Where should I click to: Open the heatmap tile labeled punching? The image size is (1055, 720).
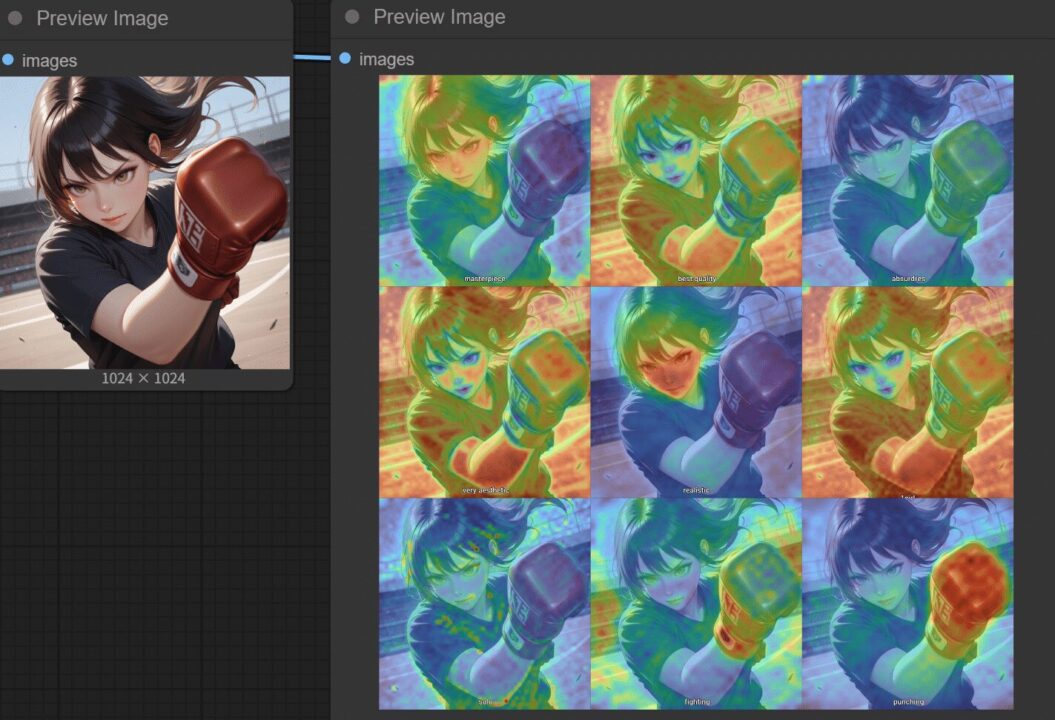[x=908, y=604]
